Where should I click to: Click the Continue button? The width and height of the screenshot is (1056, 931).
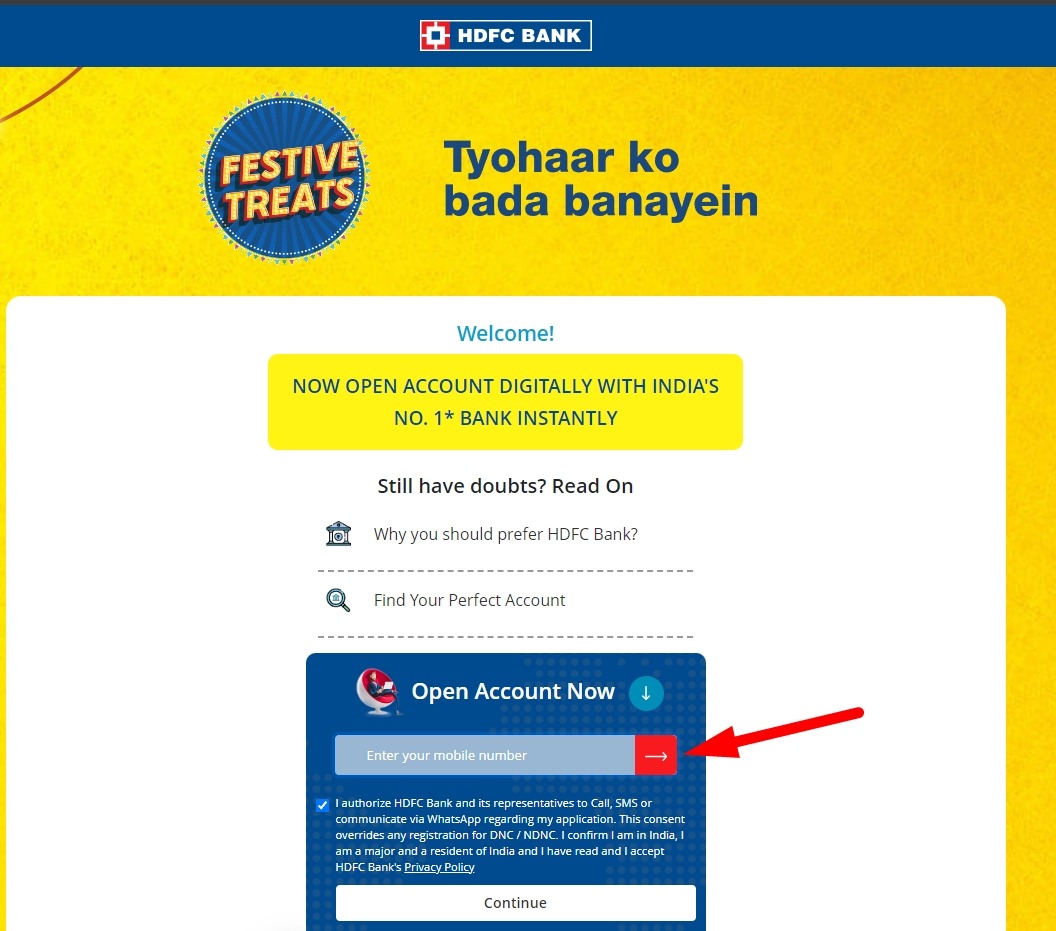515,903
